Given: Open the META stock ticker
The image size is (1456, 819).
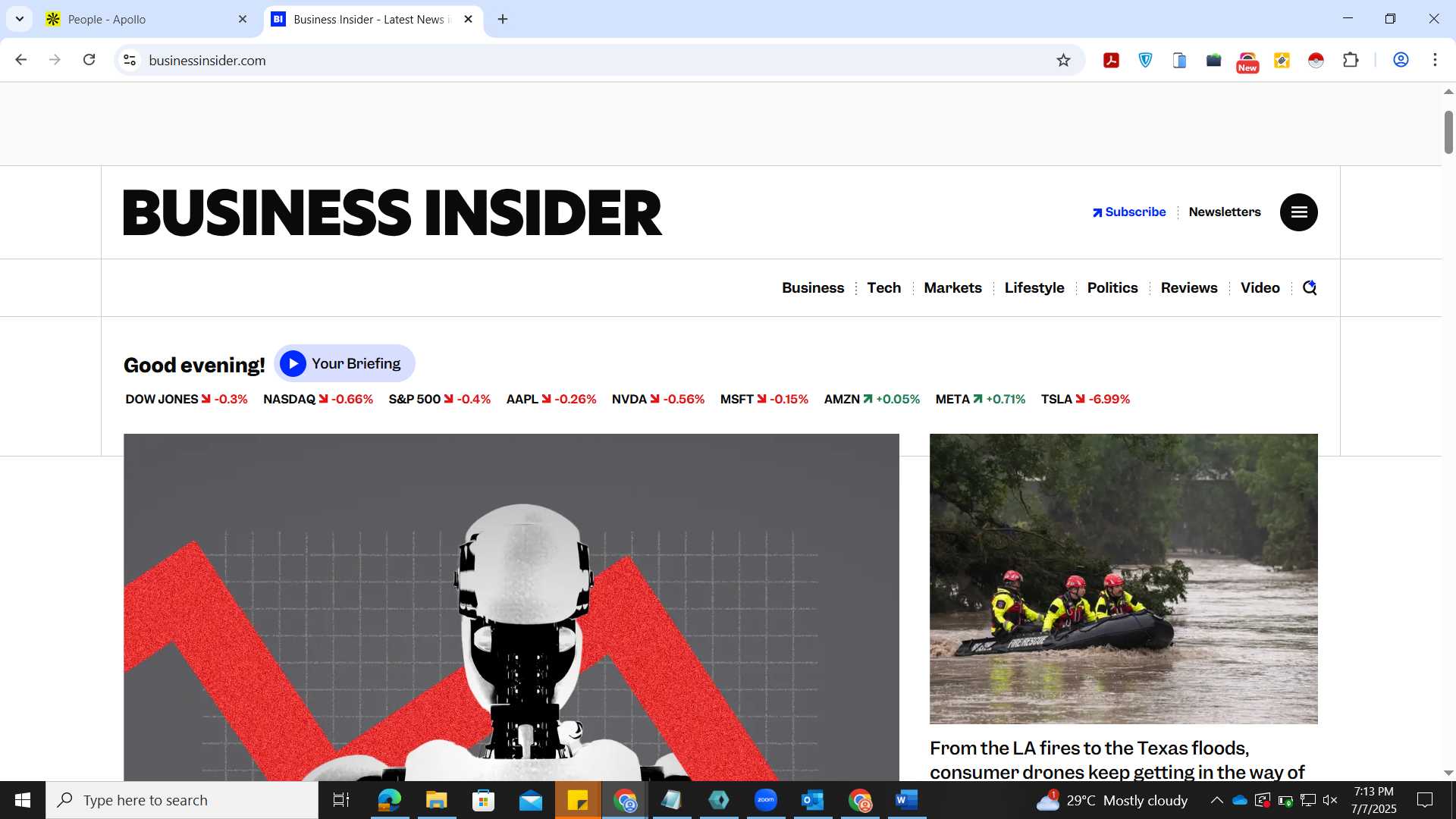Looking at the screenshot, I should pyautogui.click(x=981, y=399).
